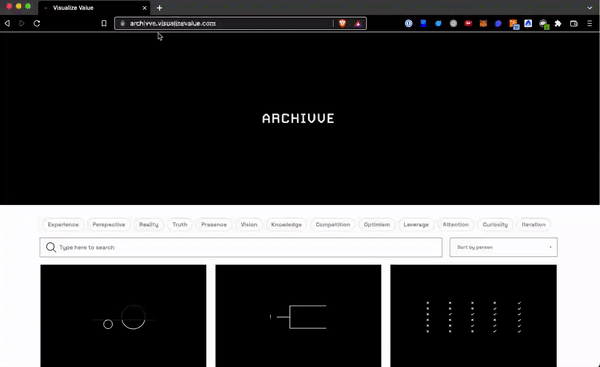Screen dimensions: 600x367
Task: Click the light blue round extension icon
Action: [438, 23]
